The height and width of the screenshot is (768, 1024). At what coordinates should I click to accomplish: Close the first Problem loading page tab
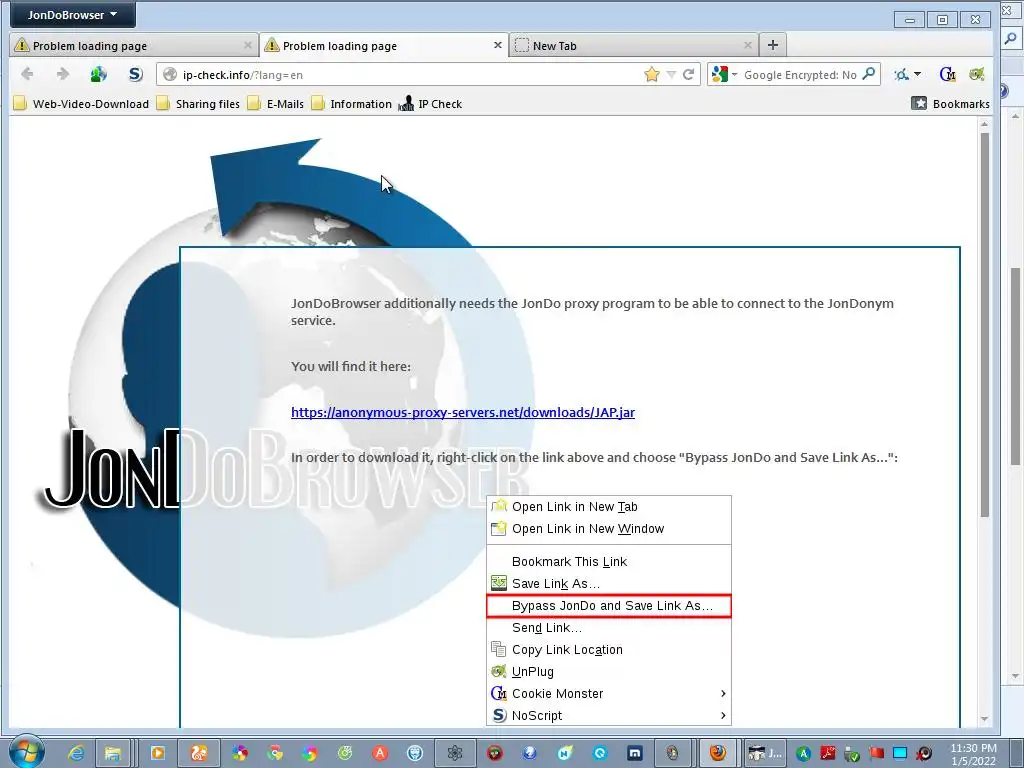click(x=248, y=45)
